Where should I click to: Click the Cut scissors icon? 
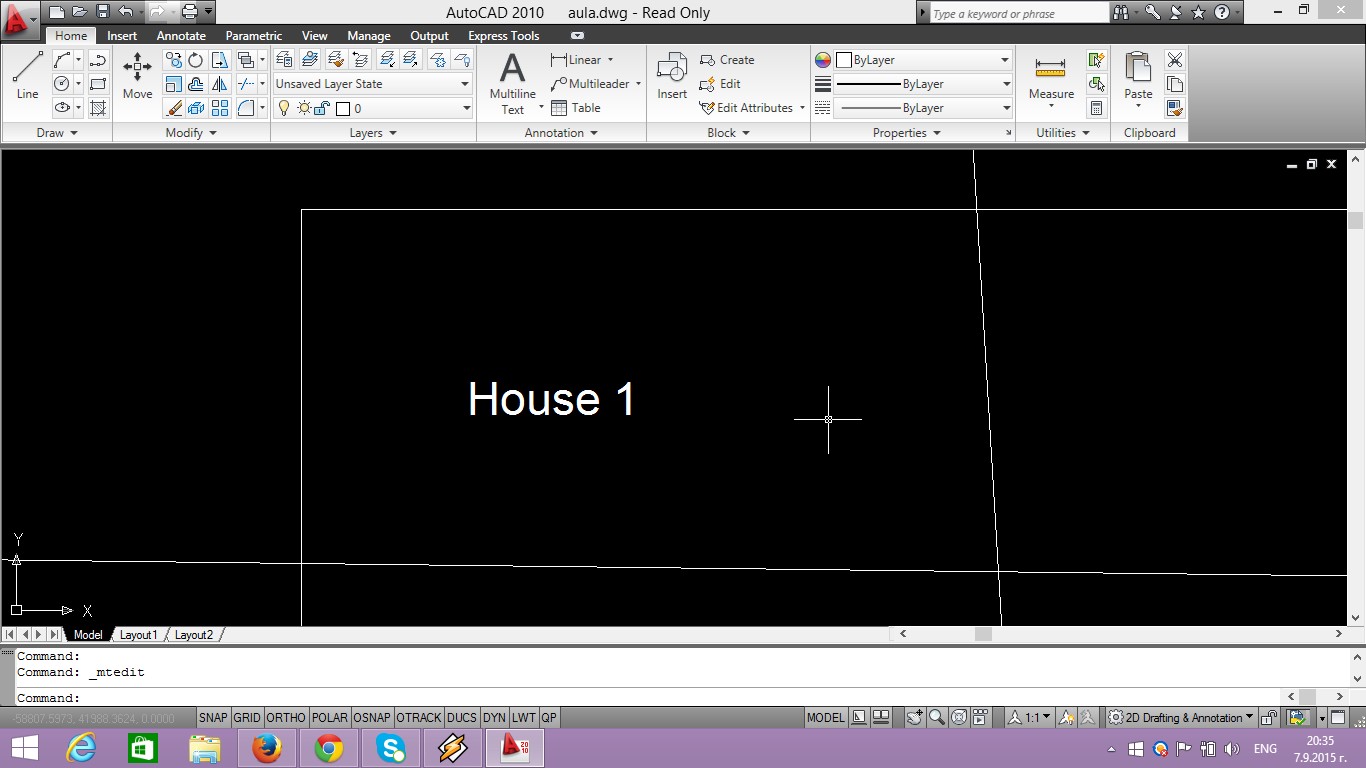1175,60
